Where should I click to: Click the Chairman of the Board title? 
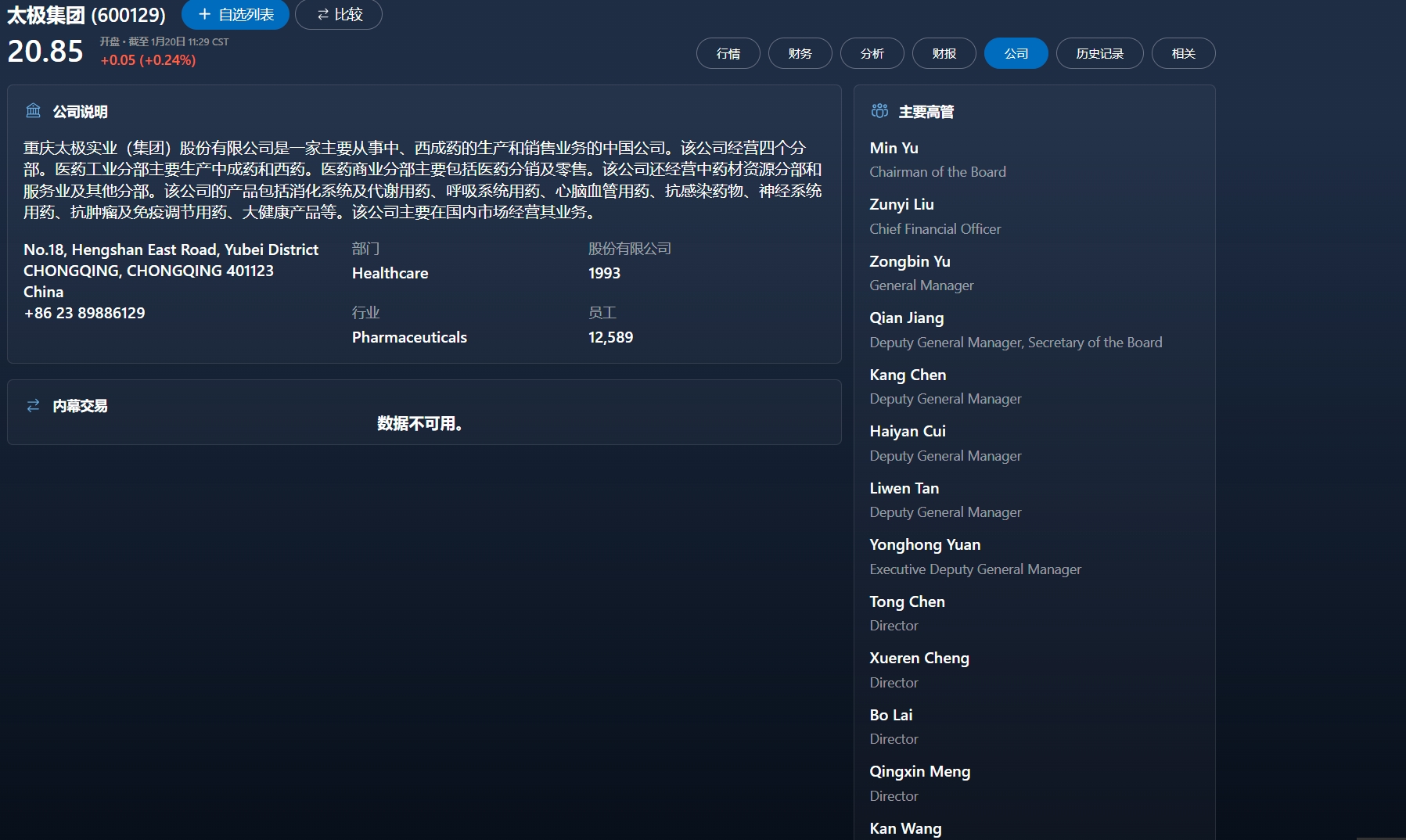tap(938, 172)
